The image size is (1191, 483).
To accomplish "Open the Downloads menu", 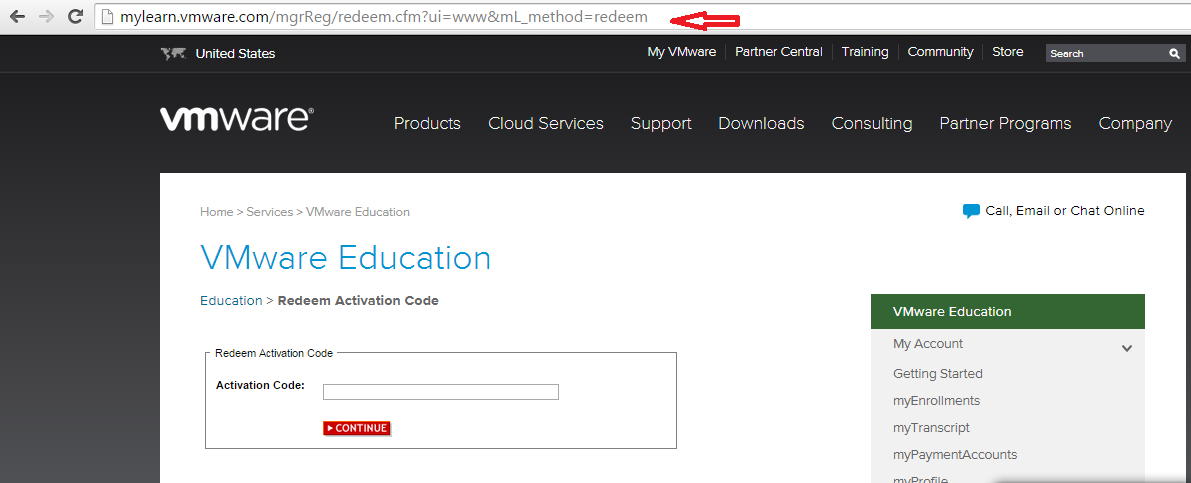I will click(x=761, y=124).
